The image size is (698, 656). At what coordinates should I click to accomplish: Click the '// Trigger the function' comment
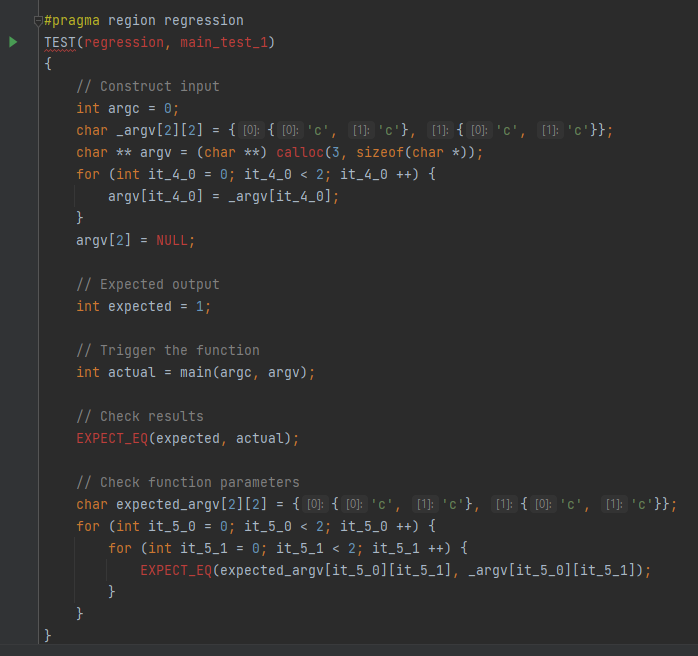click(x=167, y=350)
